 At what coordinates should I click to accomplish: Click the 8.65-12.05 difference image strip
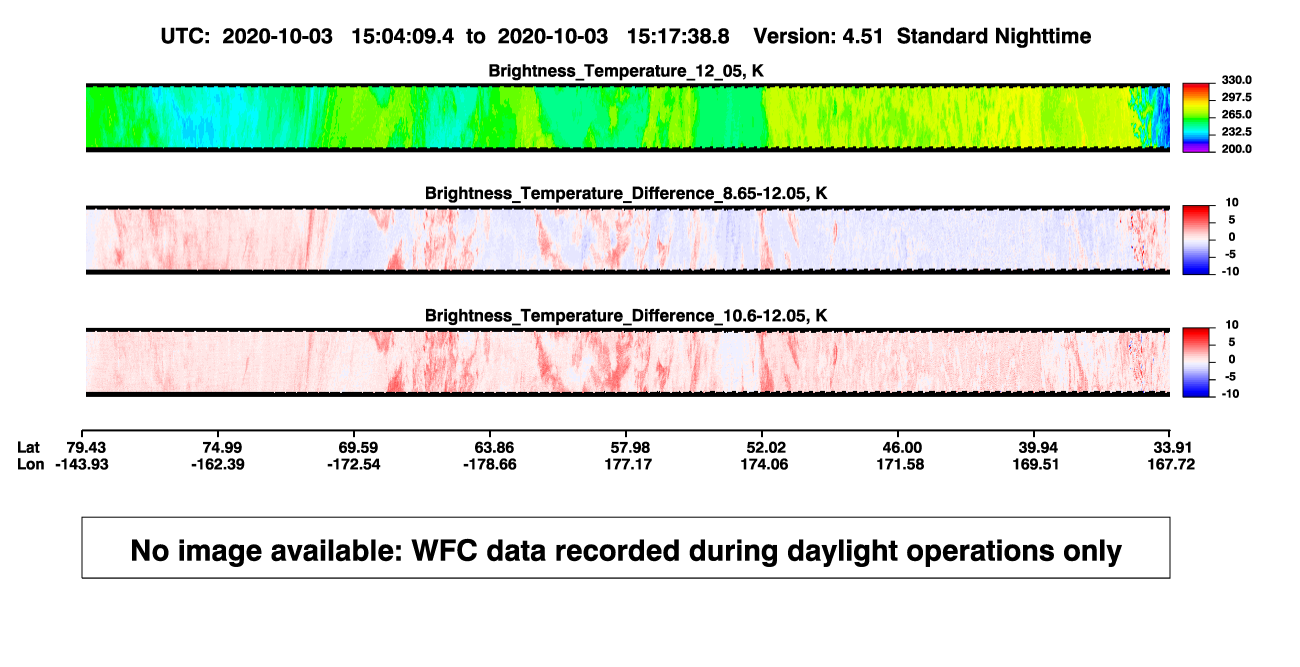[627, 239]
